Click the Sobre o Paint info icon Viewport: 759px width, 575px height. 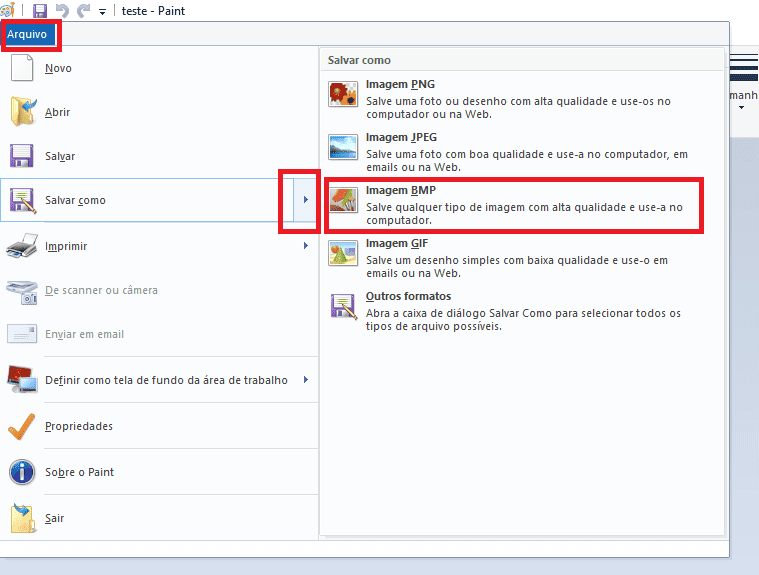(x=22, y=472)
